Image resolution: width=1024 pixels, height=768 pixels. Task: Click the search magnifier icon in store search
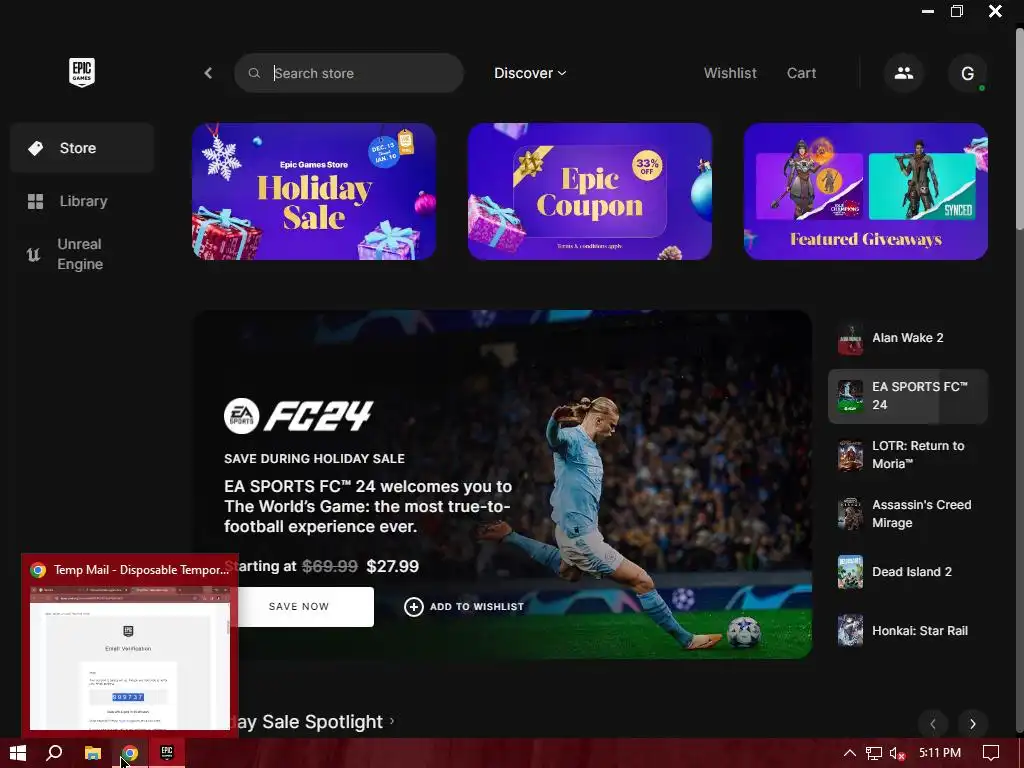pyautogui.click(x=254, y=73)
